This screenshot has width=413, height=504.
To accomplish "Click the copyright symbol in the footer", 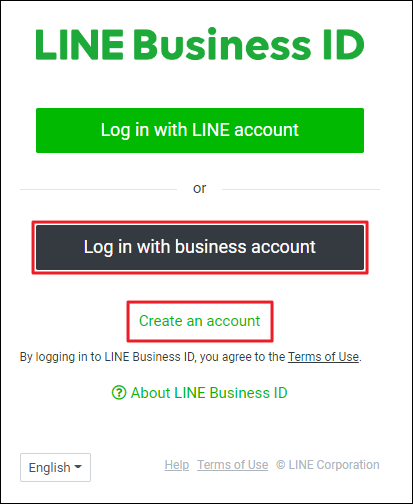I will pos(281,465).
